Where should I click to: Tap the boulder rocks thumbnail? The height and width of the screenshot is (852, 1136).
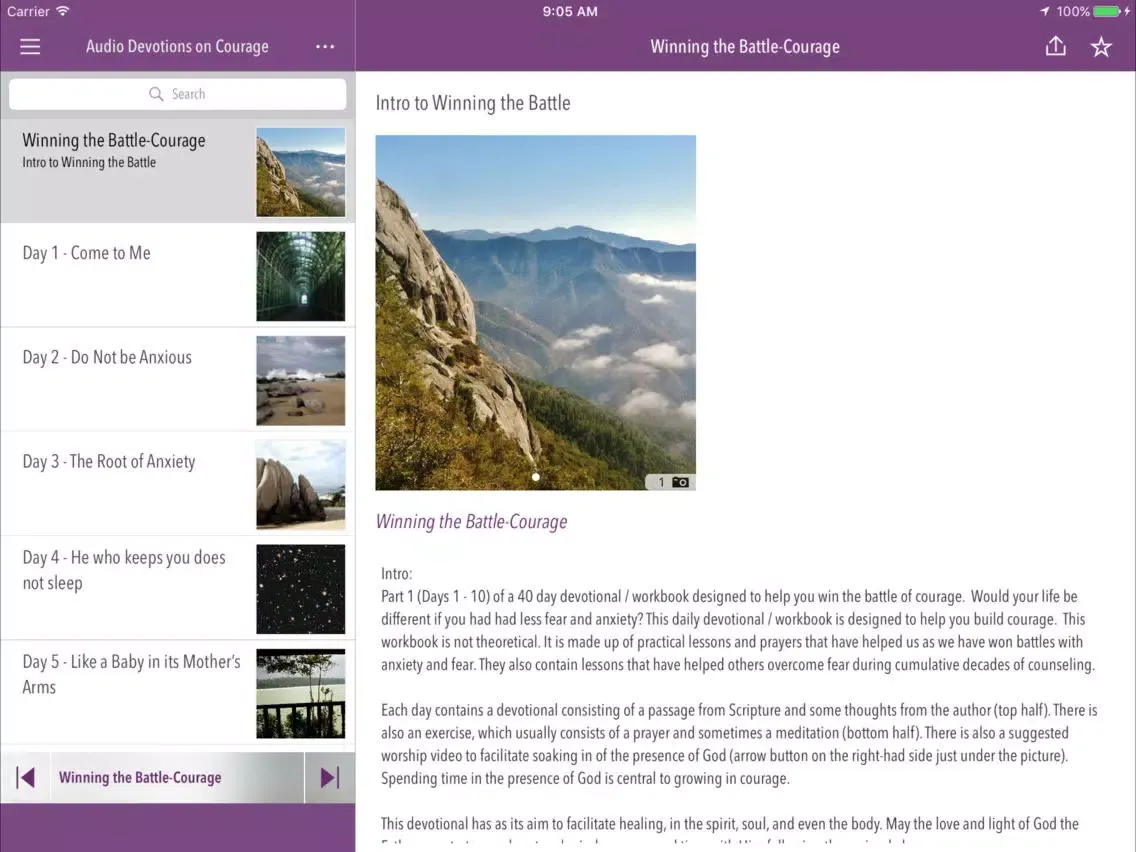301,485
